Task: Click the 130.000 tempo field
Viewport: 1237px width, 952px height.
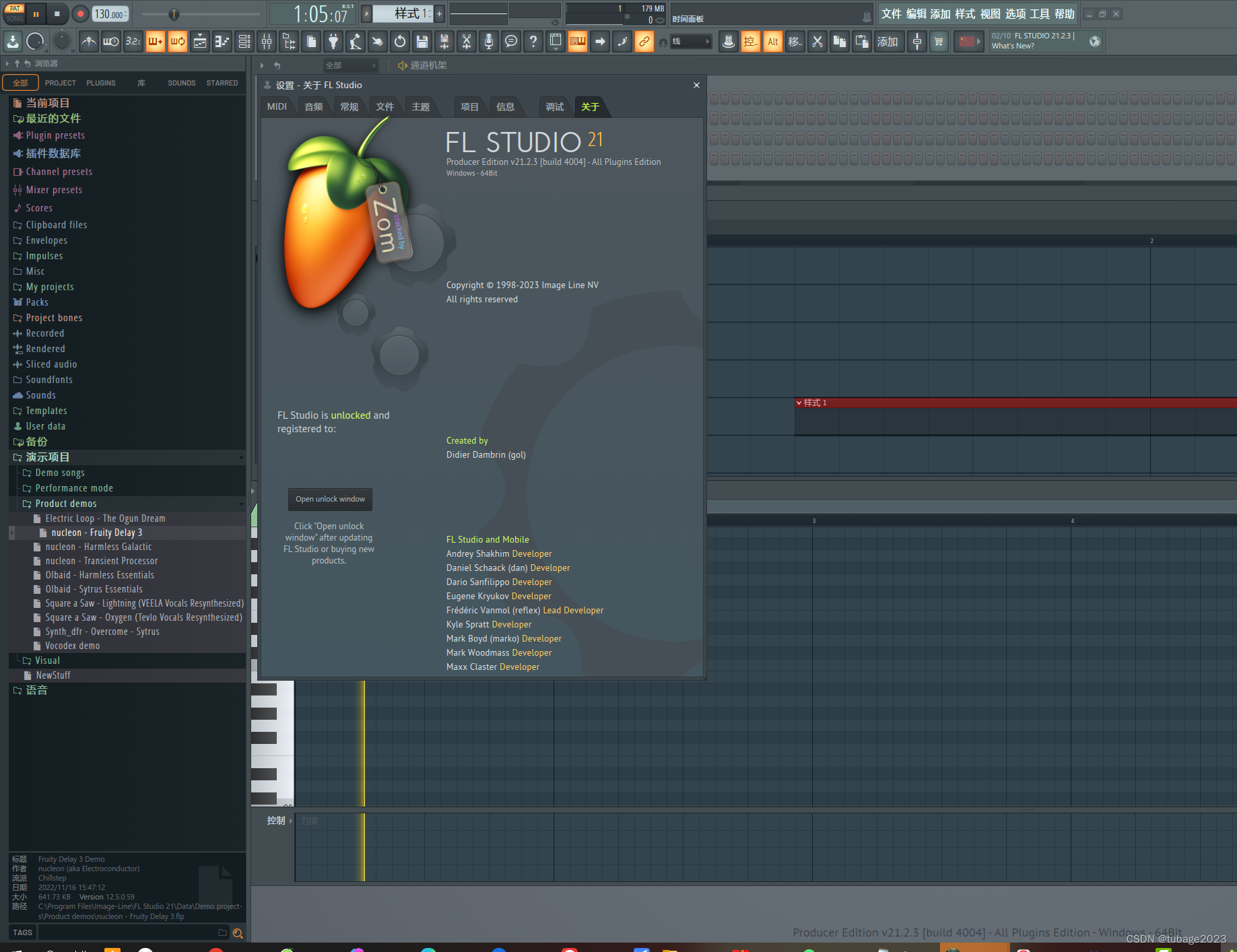Action: pyautogui.click(x=110, y=14)
